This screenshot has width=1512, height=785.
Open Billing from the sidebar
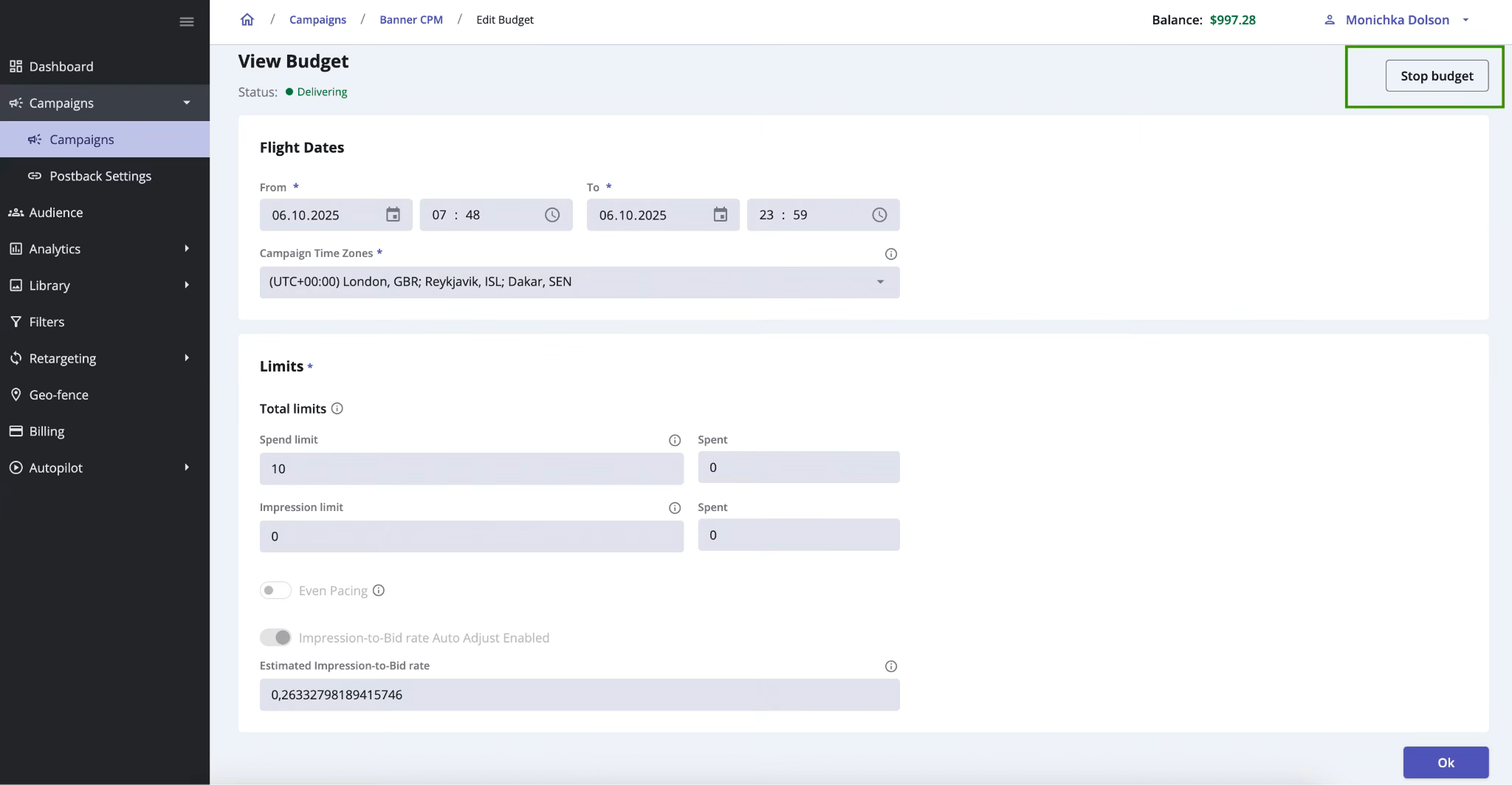[45, 431]
